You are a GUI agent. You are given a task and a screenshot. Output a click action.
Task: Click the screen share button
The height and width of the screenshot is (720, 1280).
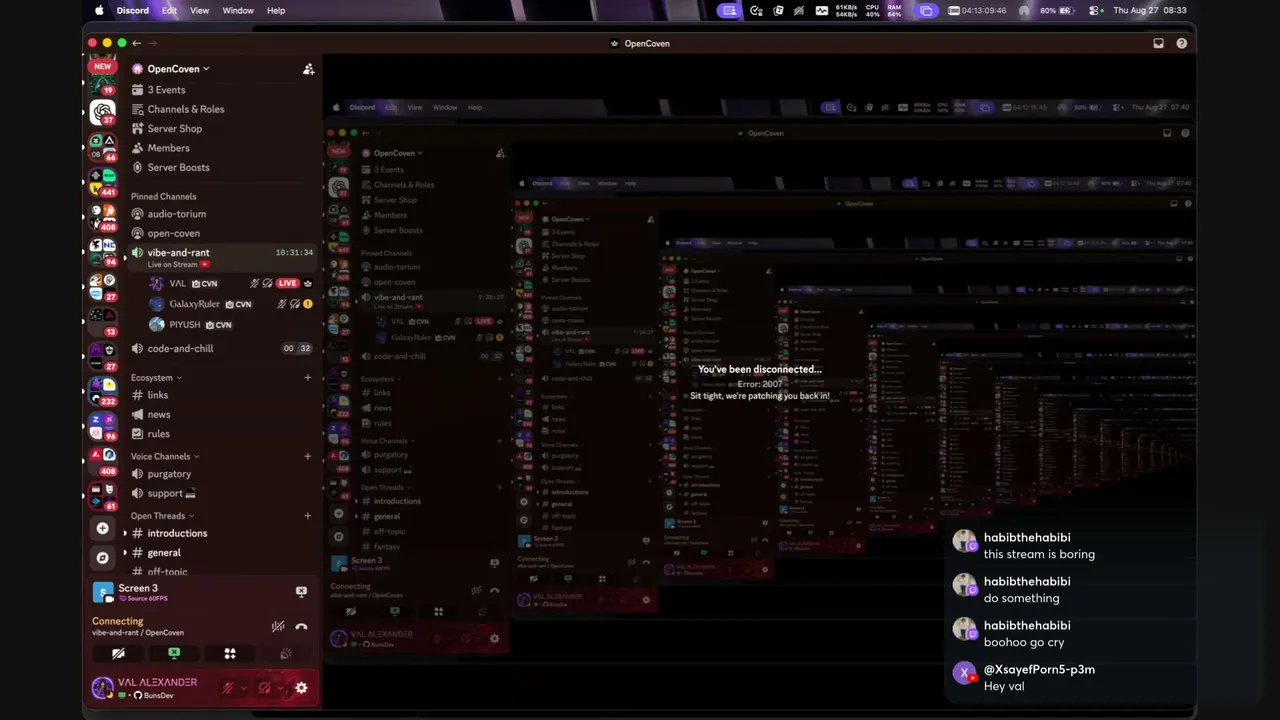click(174, 654)
